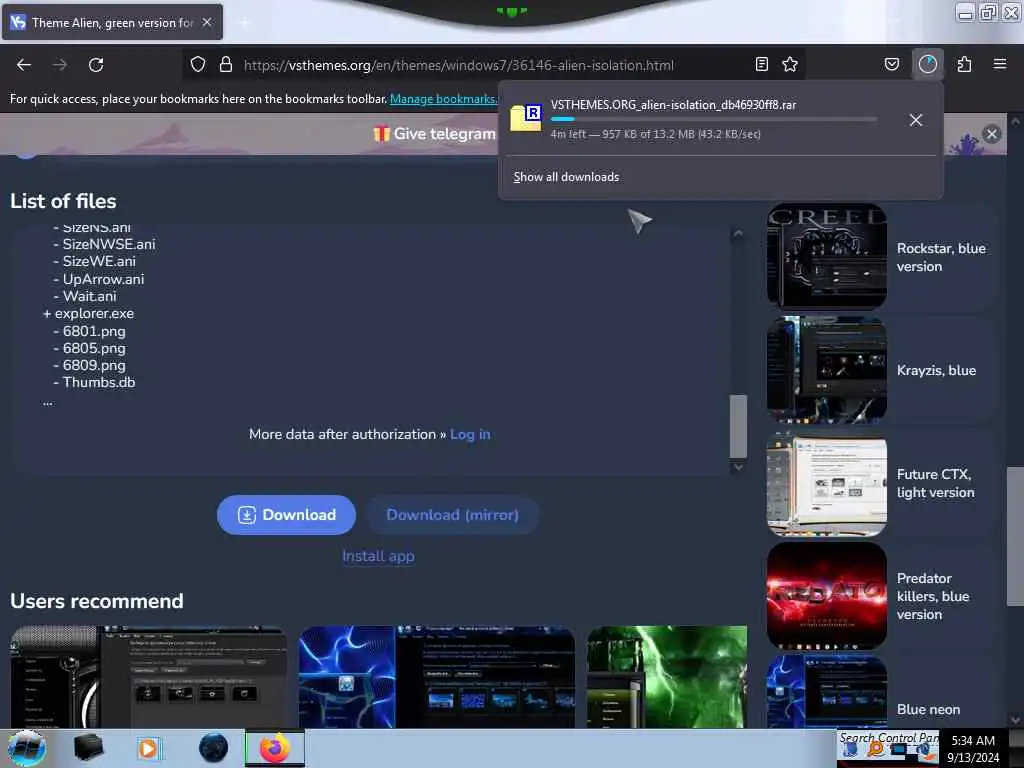The height and width of the screenshot is (768, 1024).
Task: Open the Blue neon theme link
Action: pos(928,709)
